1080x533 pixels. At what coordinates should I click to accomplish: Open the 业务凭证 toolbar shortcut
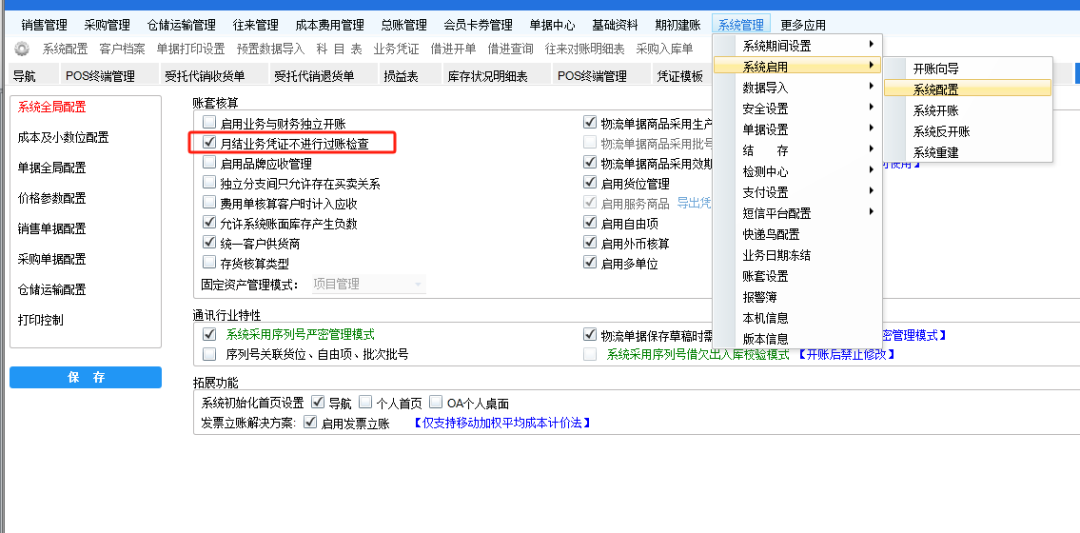(396, 48)
